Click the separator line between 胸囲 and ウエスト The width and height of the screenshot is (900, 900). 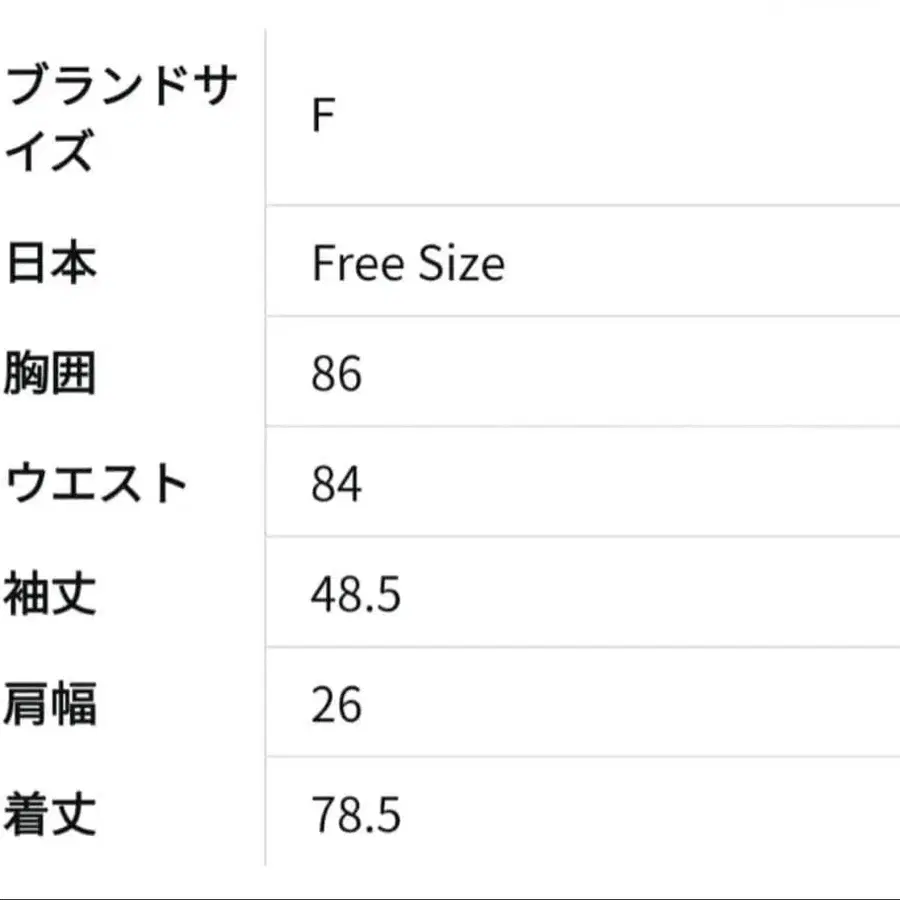[x=580, y=427]
